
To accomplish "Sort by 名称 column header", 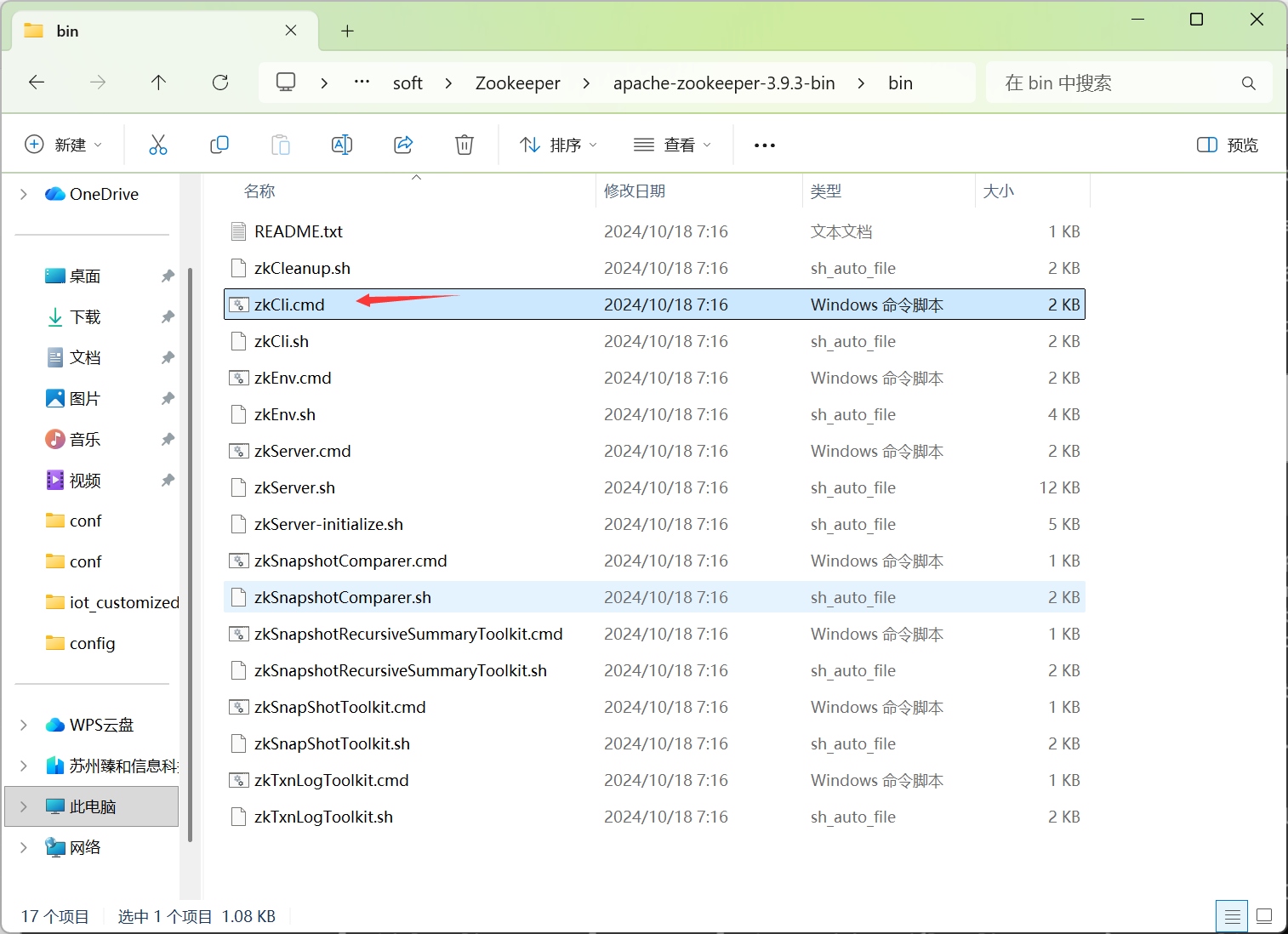I will tap(259, 191).
